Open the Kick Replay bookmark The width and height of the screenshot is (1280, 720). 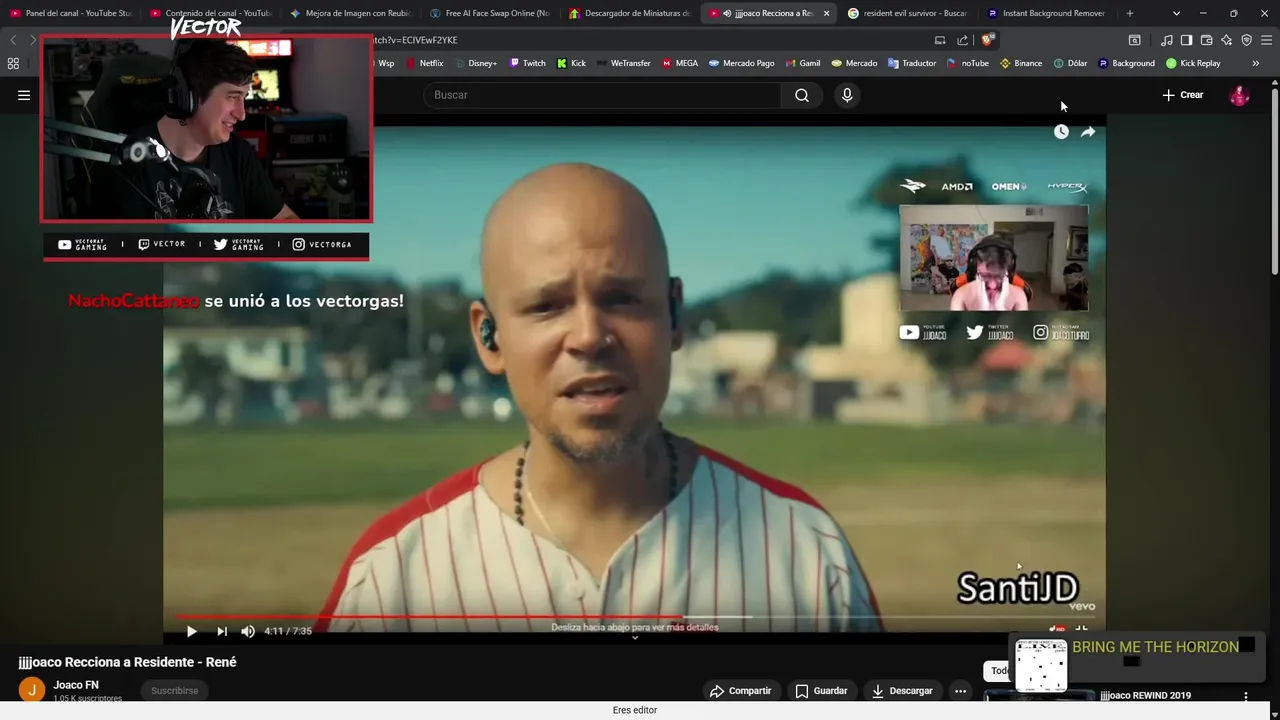click(x=1193, y=63)
